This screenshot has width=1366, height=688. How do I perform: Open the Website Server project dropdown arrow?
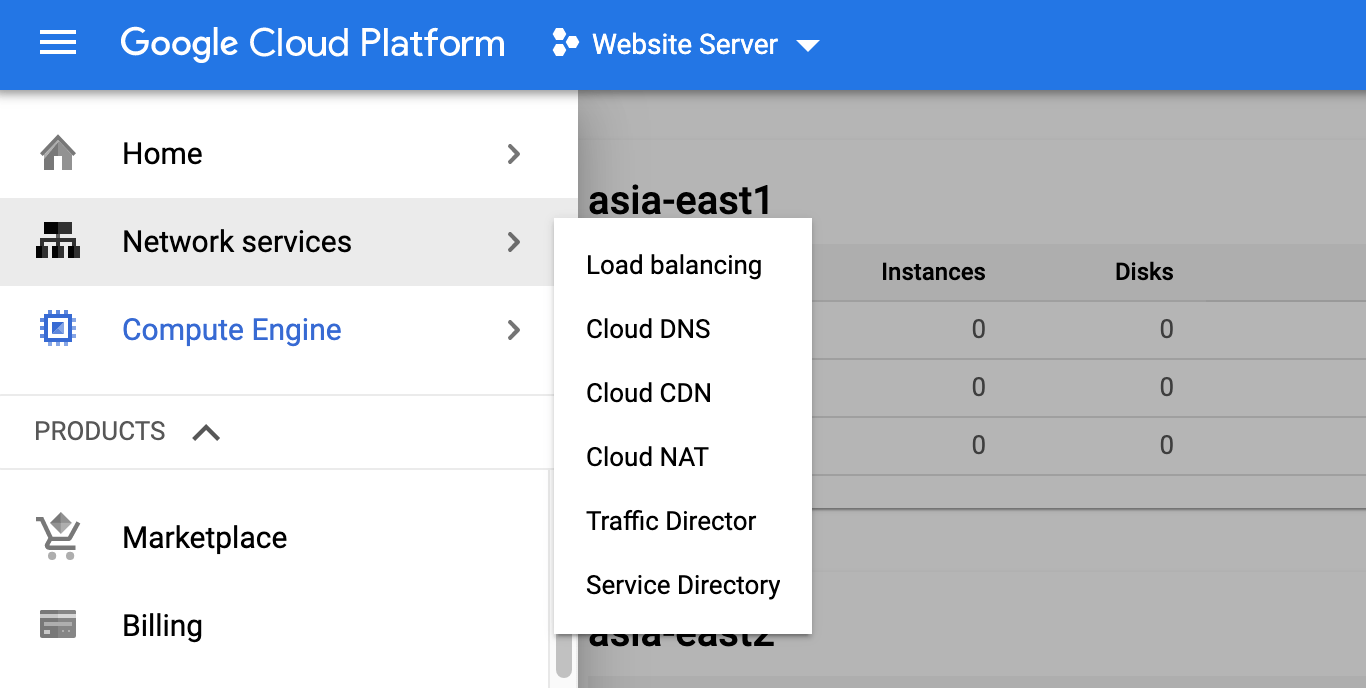[808, 45]
